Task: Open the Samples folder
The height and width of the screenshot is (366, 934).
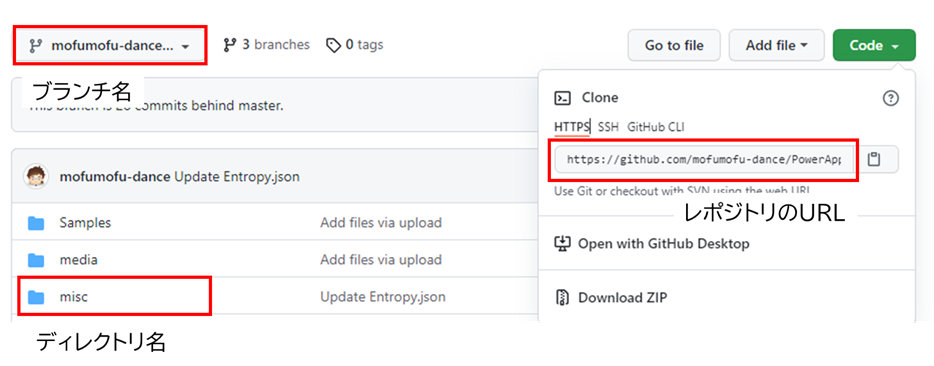Action: tap(85, 223)
